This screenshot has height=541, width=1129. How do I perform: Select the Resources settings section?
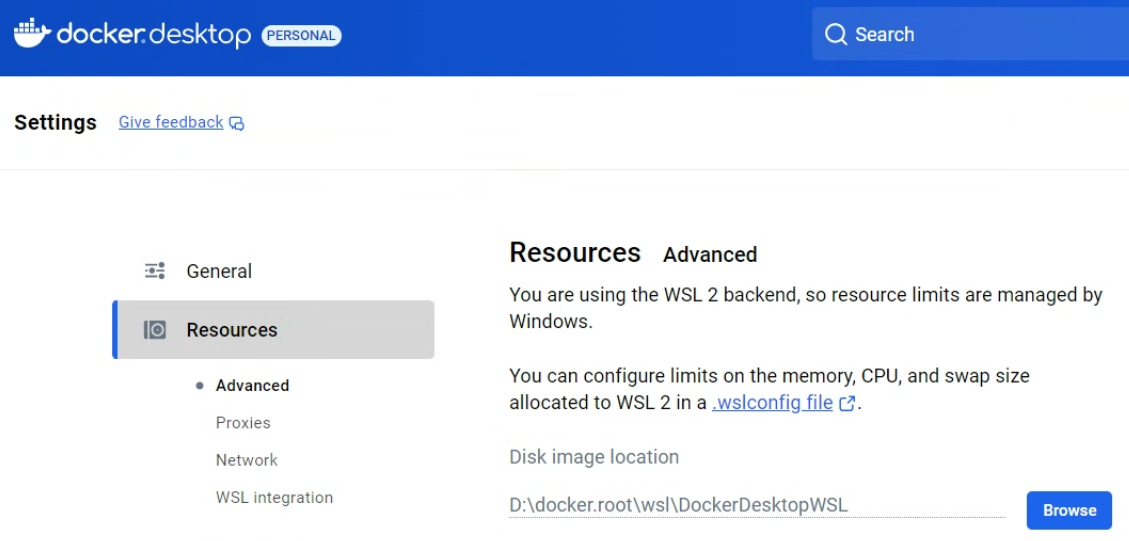[274, 329]
